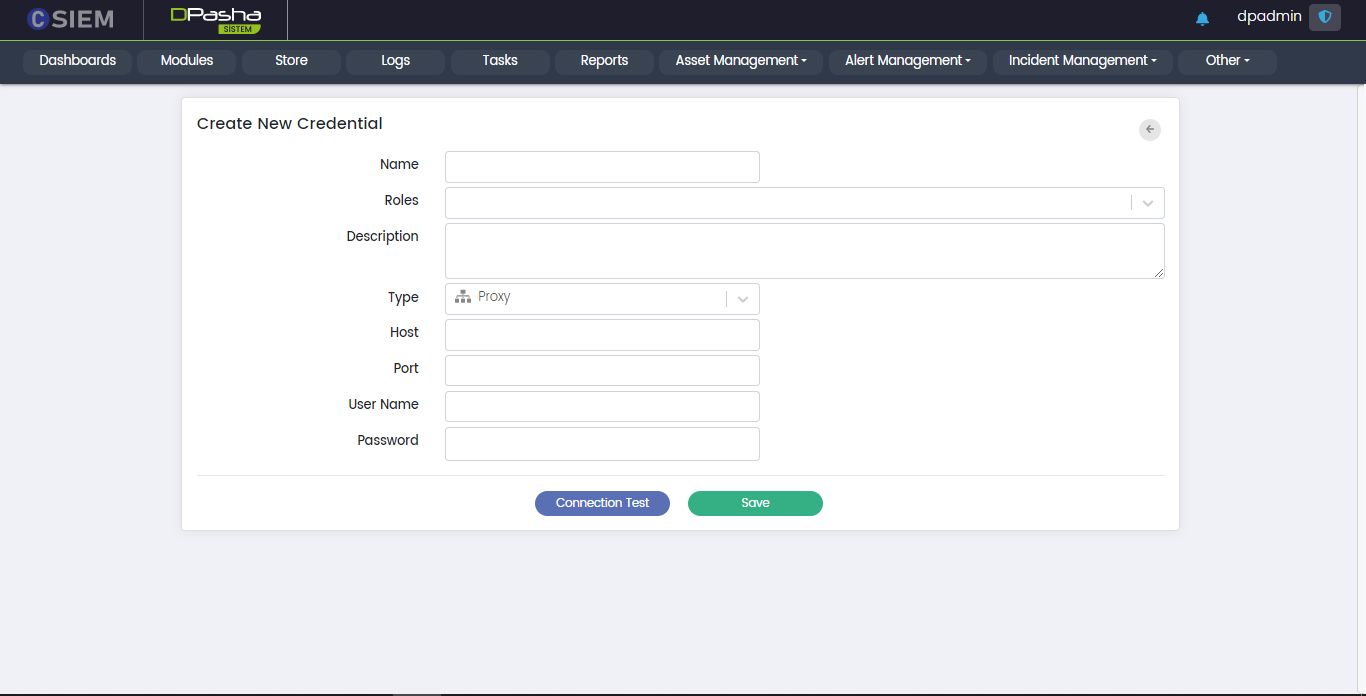
Task: Open the Incident Management dropdown menu
Action: [1082, 61]
